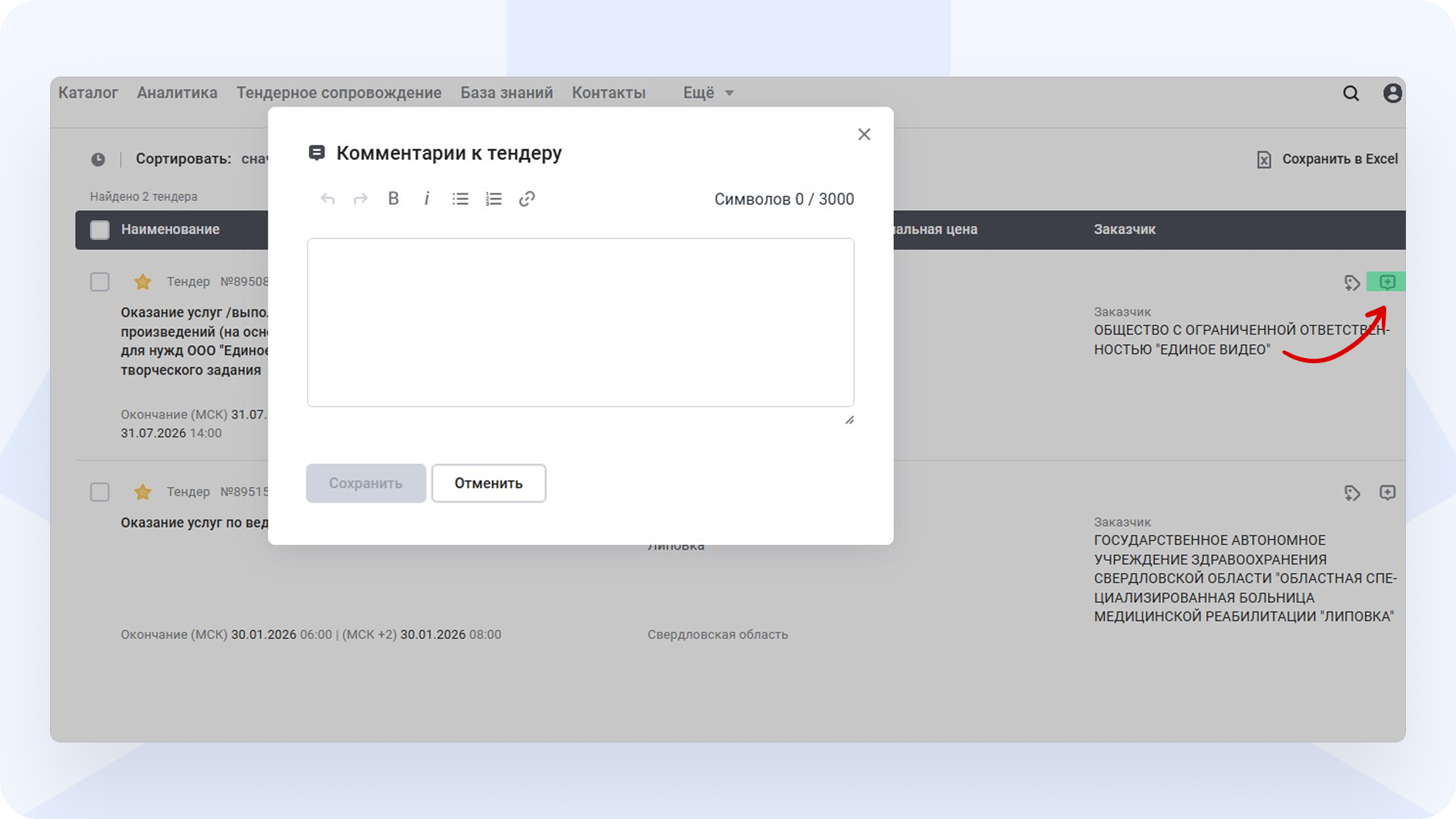The width and height of the screenshot is (1456, 819).
Task: Open the user profile icon
Action: 1392,93
